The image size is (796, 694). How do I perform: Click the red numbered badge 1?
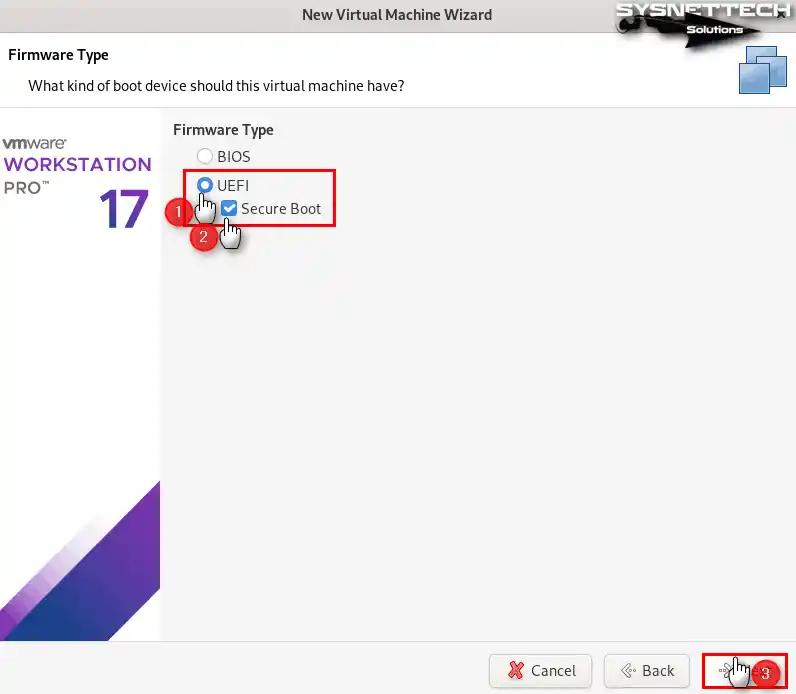tap(176, 212)
